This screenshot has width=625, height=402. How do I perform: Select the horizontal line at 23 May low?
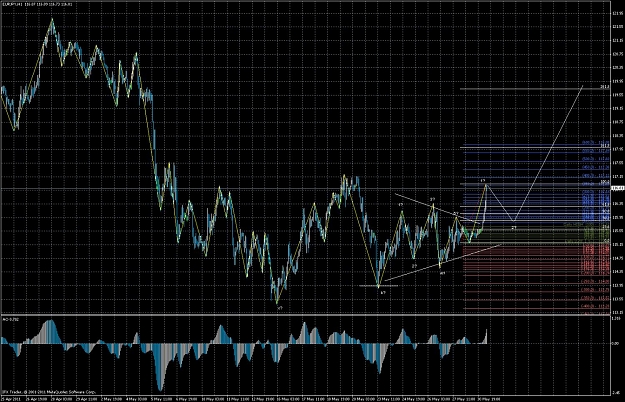pyautogui.click(x=378, y=286)
